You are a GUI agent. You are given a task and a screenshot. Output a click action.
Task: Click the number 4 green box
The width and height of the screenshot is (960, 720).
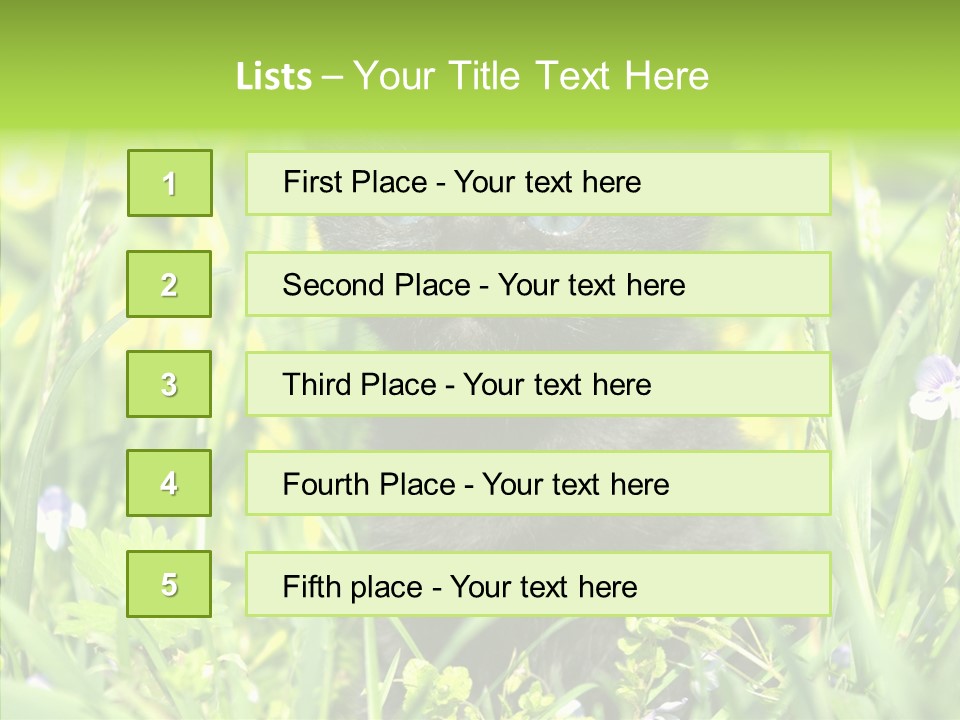coord(169,483)
